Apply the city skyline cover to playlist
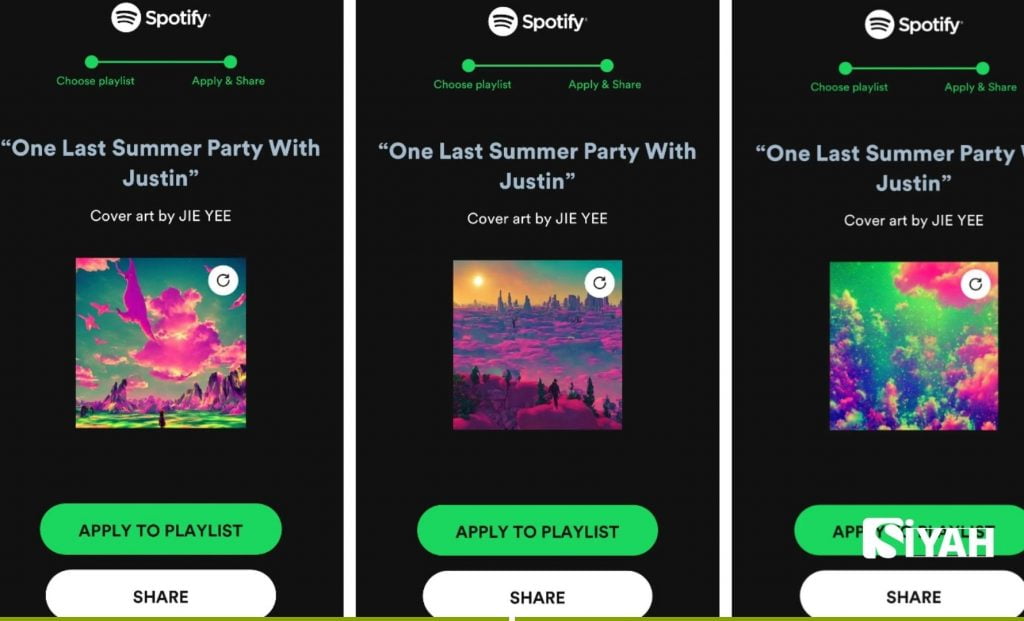1024x621 pixels. (537, 531)
